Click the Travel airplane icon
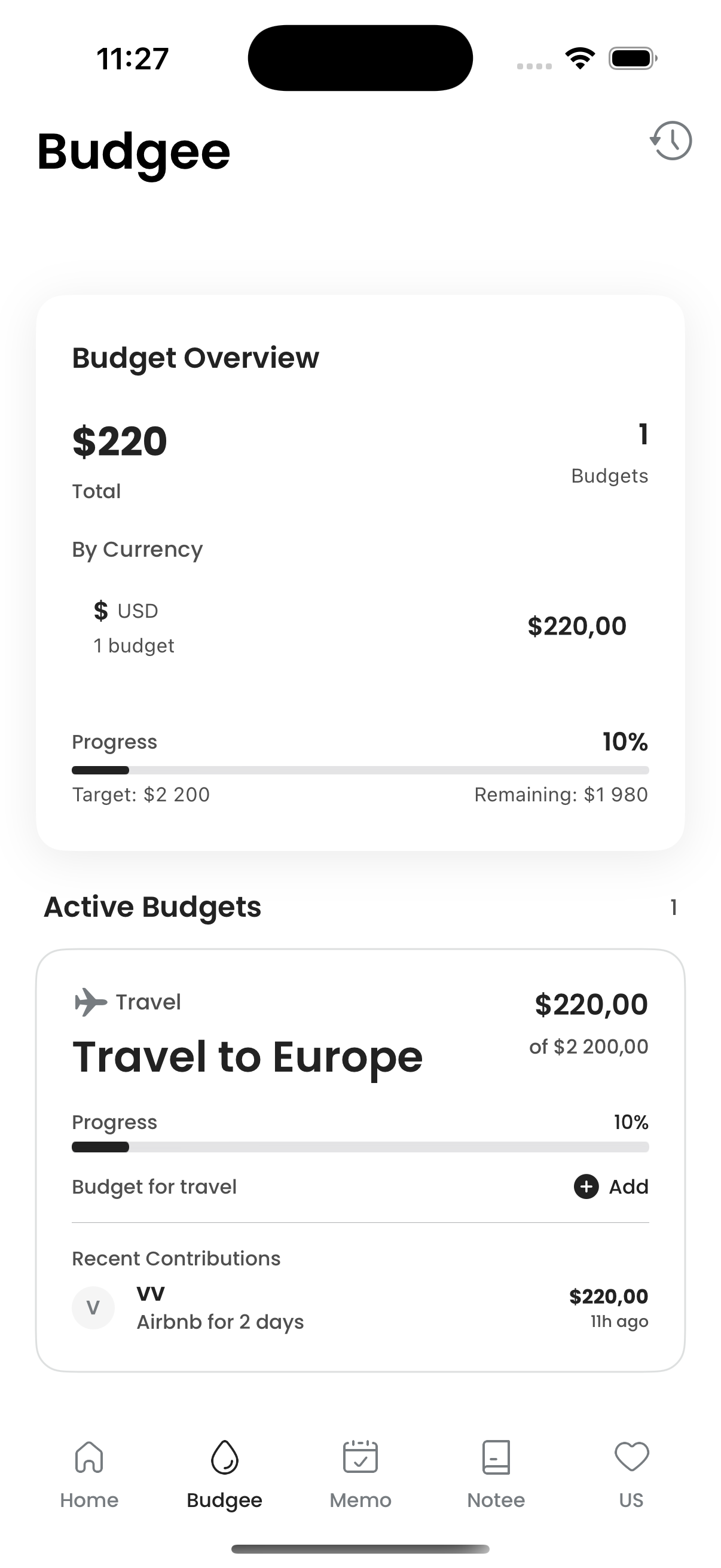This screenshot has width=721, height=1568. click(x=91, y=1002)
